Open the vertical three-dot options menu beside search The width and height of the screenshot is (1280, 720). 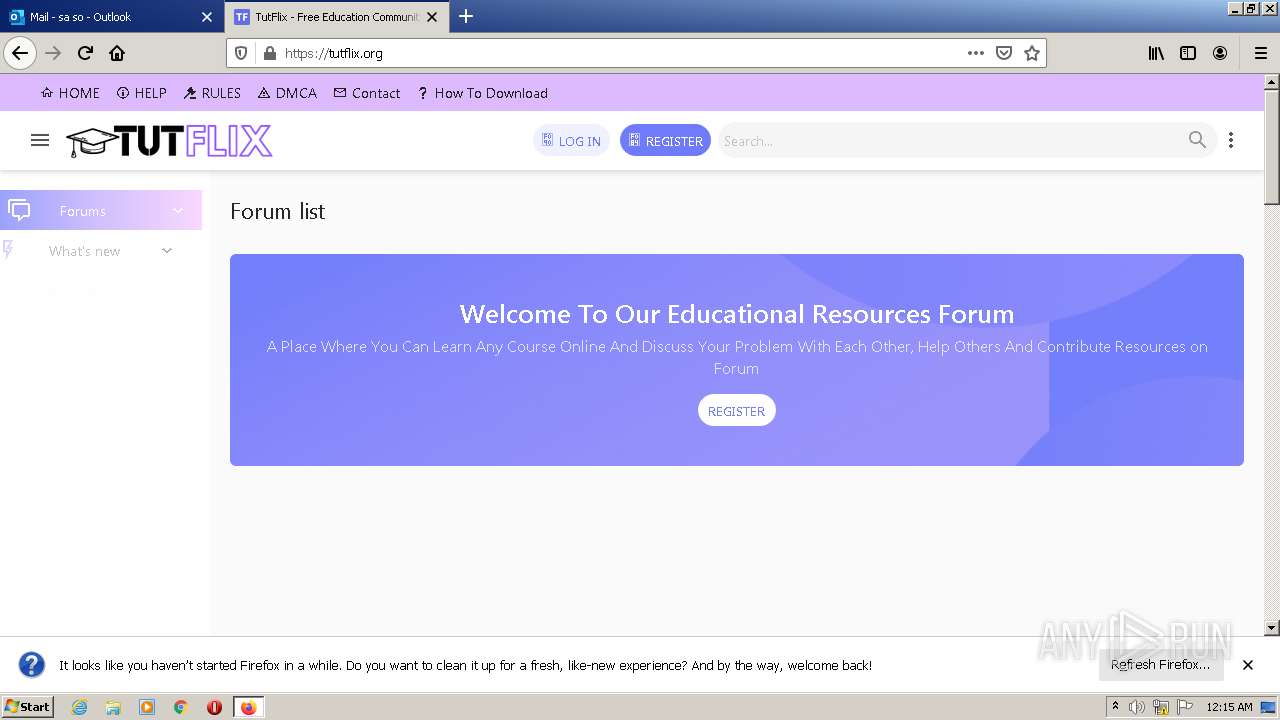pyautogui.click(x=1231, y=140)
